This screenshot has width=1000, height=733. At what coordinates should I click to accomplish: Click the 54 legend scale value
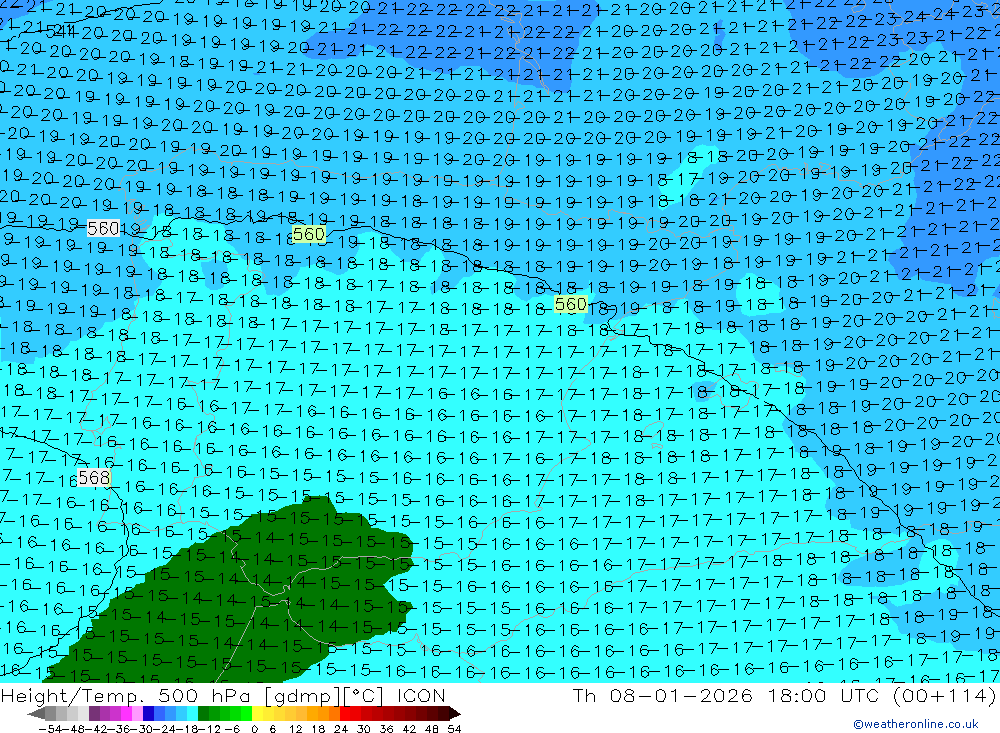(x=454, y=729)
